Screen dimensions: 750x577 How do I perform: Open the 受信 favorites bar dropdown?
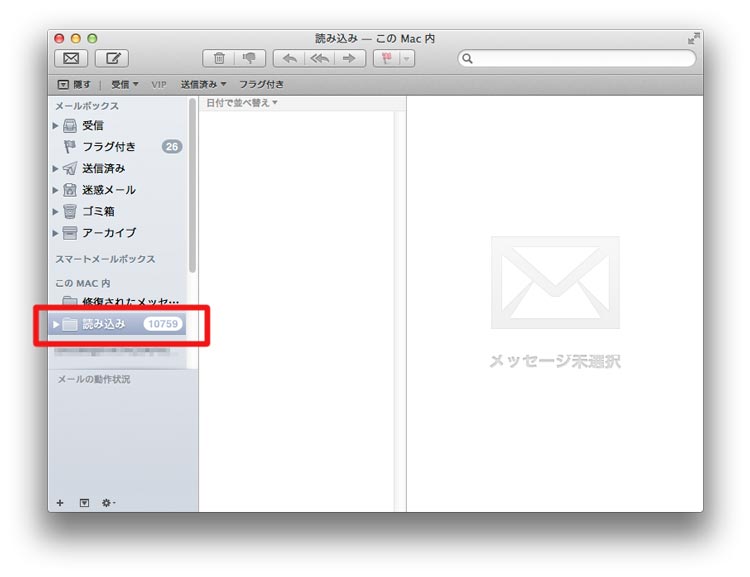click(125, 85)
